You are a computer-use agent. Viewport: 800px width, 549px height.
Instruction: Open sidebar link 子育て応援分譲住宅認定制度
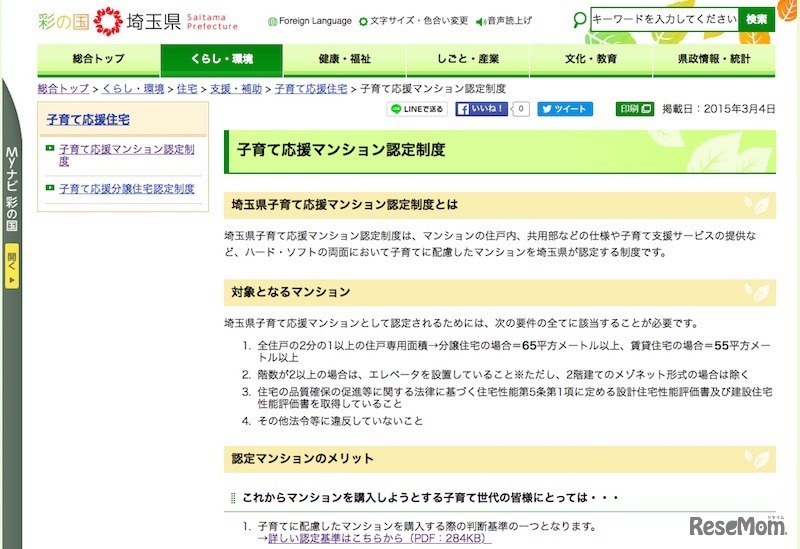(x=127, y=189)
